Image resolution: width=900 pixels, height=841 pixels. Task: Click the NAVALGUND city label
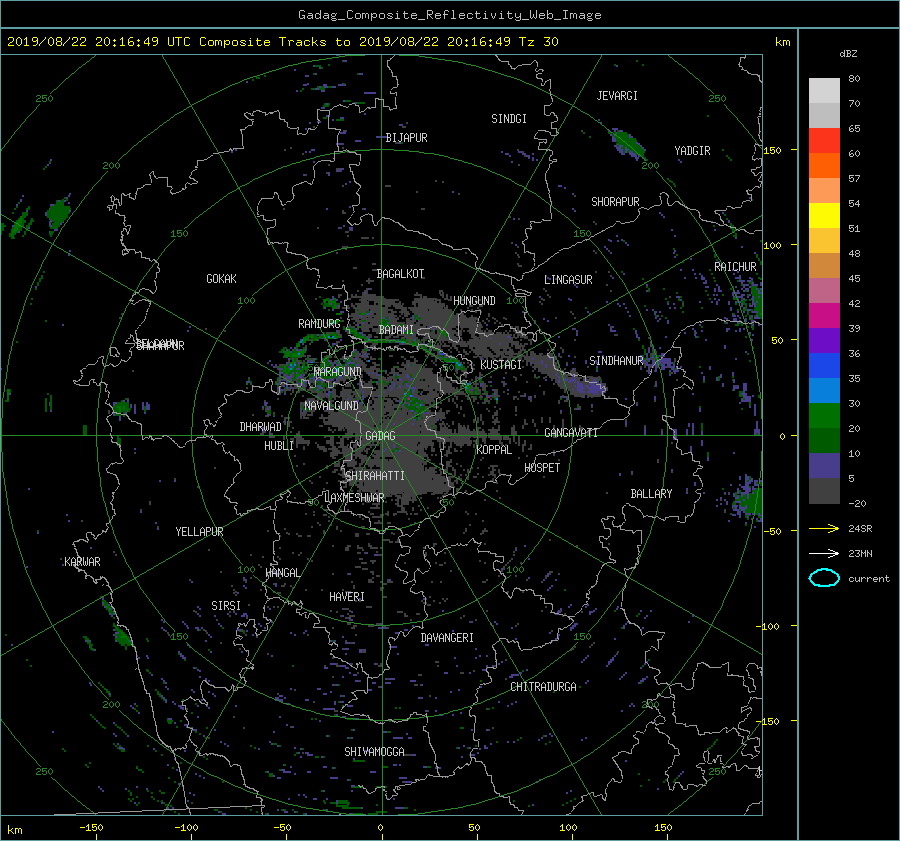tap(332, 406)
